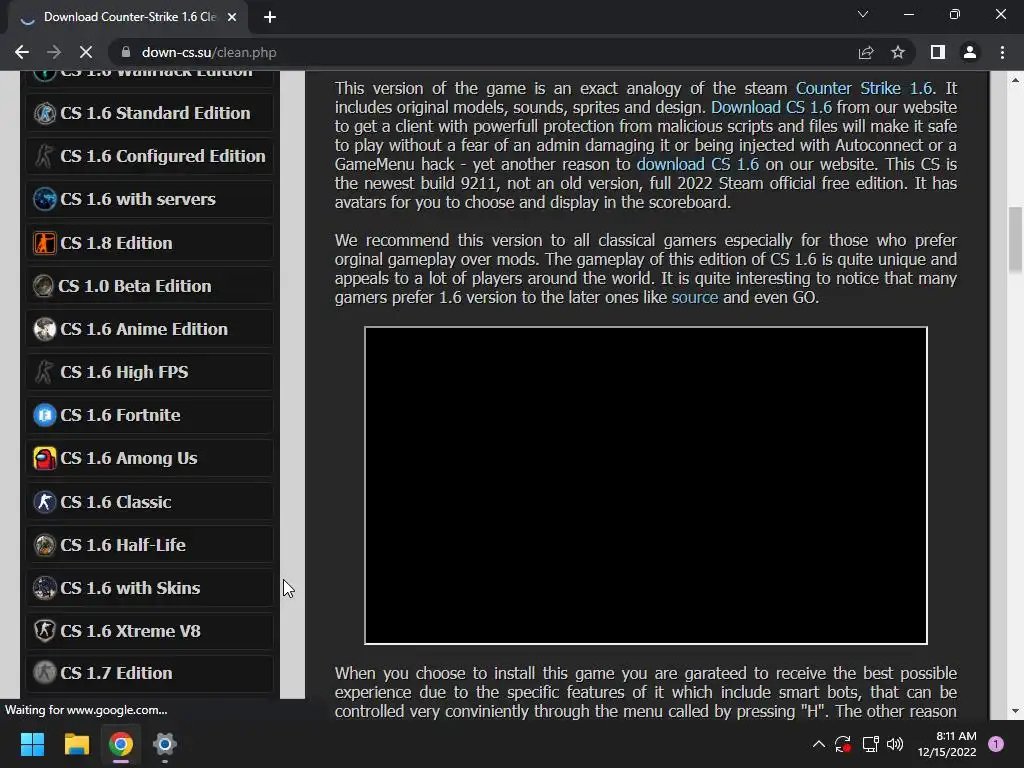
Task: Close the Download Counter-Strike tab
Action: coord(232,17)
